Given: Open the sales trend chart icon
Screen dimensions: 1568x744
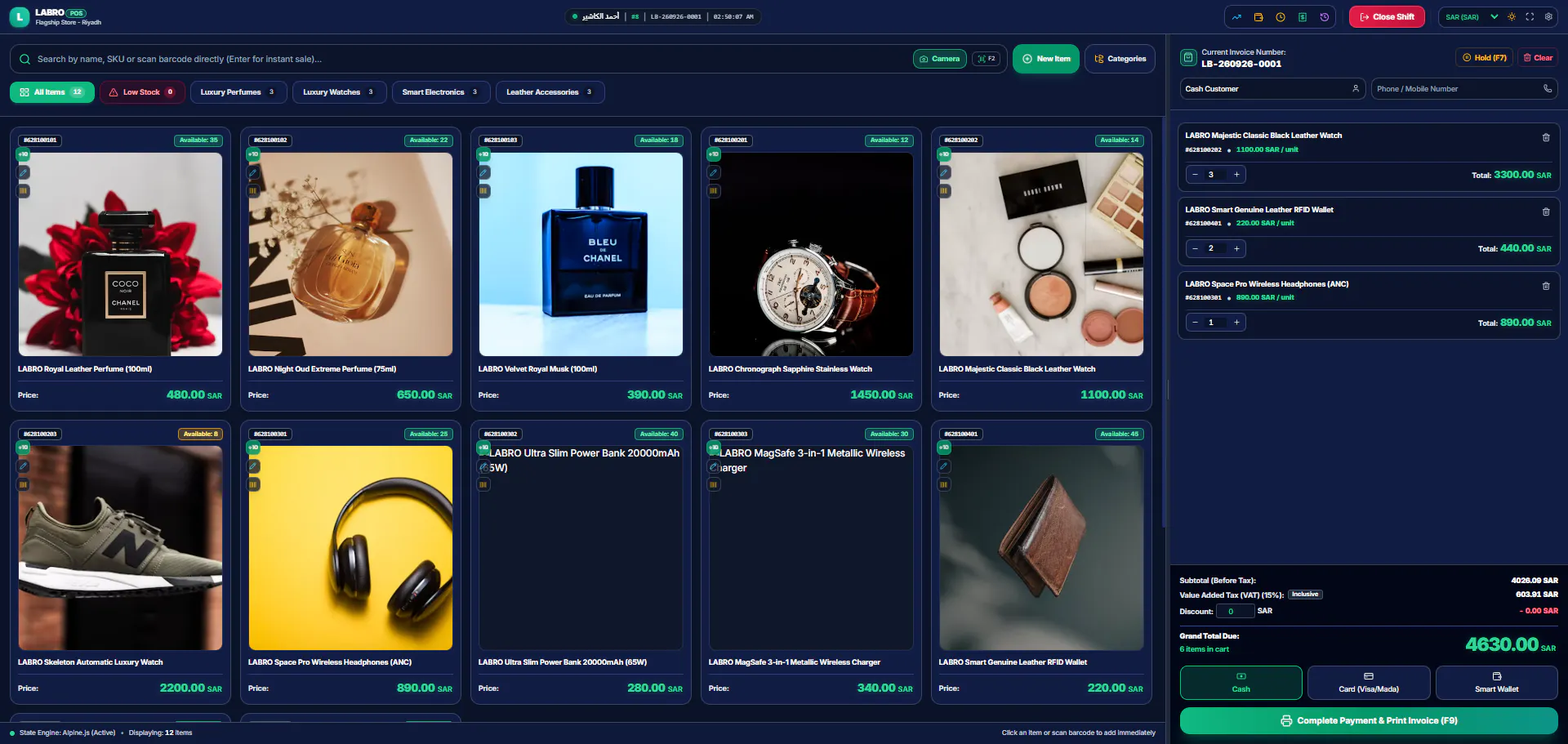Looking at the screenshot, I should pos(1236,17).
